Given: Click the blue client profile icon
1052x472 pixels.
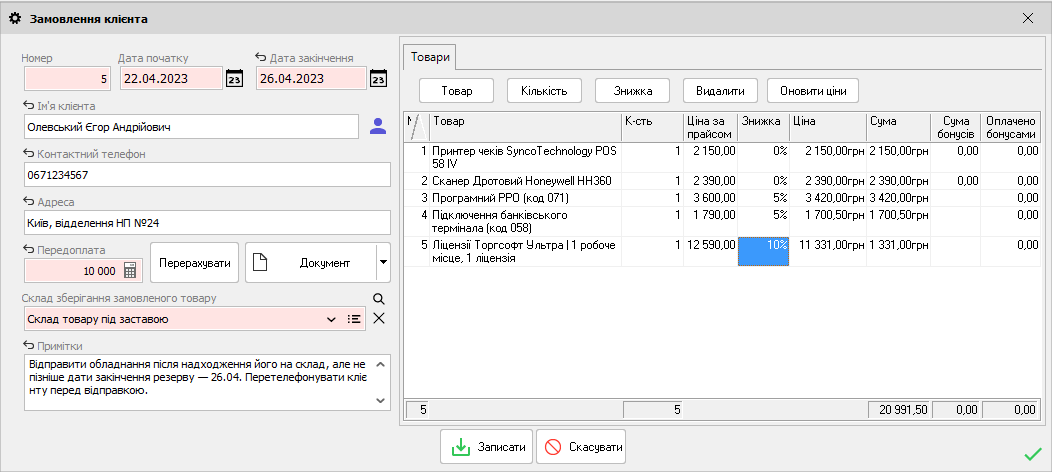Looking at the screenshot, I should tap(378, 126).
